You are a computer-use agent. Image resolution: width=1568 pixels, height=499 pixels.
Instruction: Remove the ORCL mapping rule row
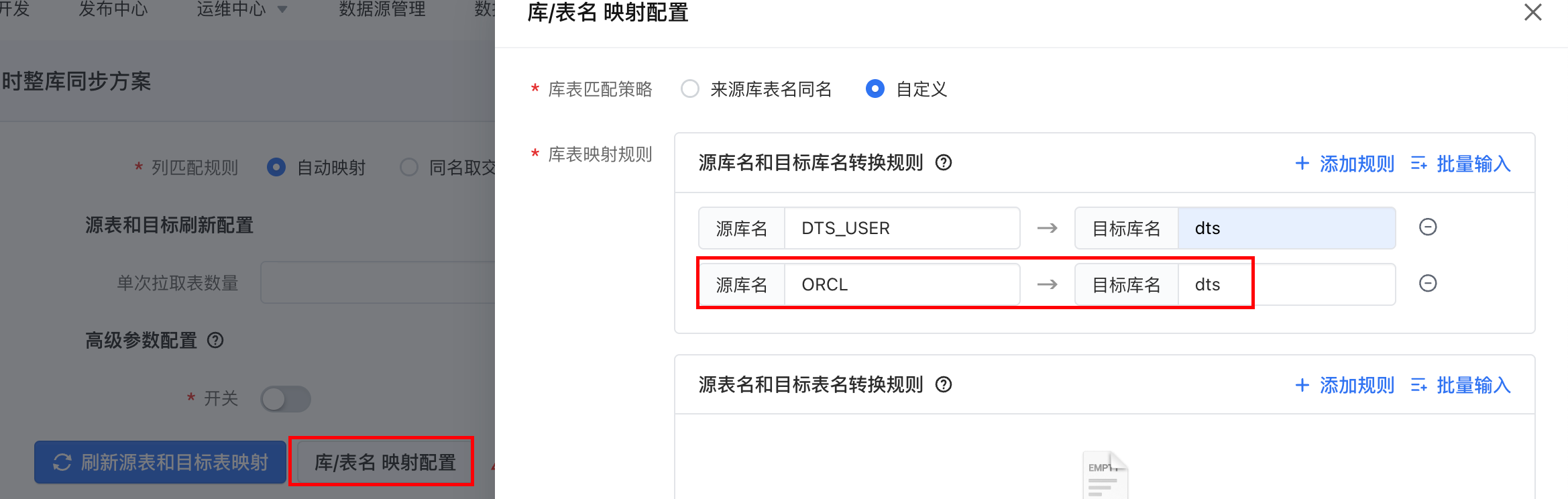point(1428,284)
